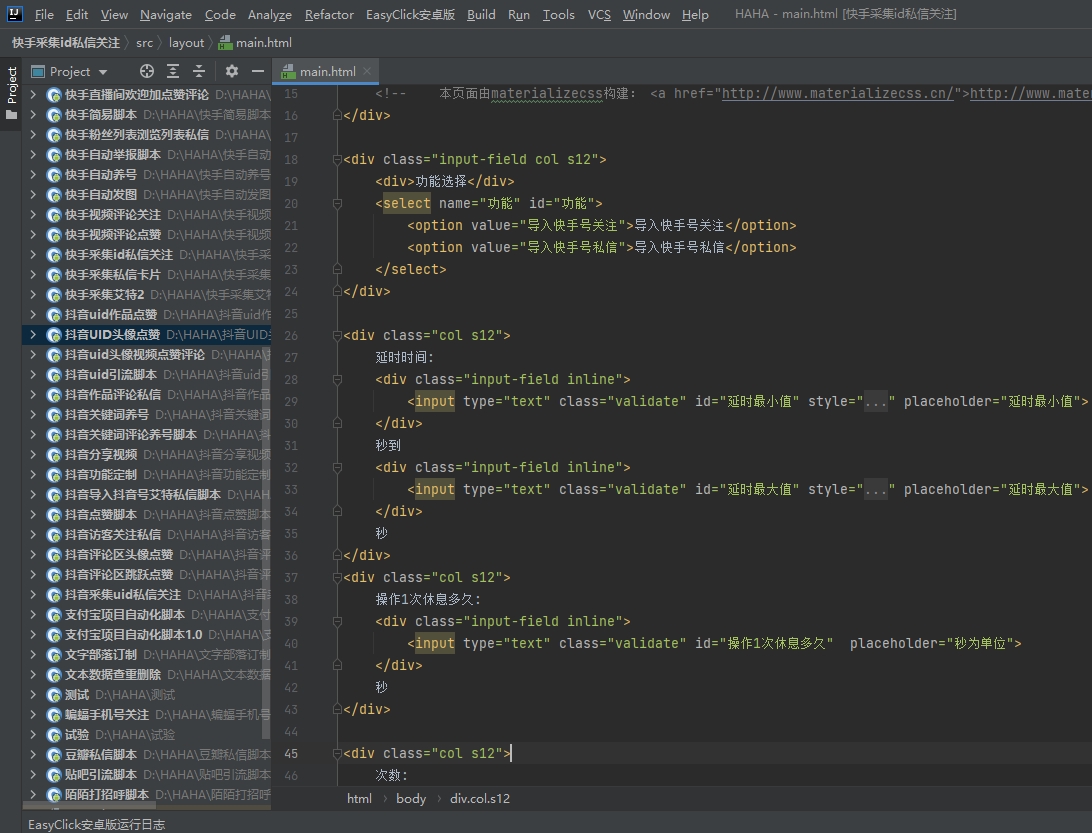Click the main.html breadcrumb in navigation bar
Viewport: 1092px width, 833px height.
256,42
